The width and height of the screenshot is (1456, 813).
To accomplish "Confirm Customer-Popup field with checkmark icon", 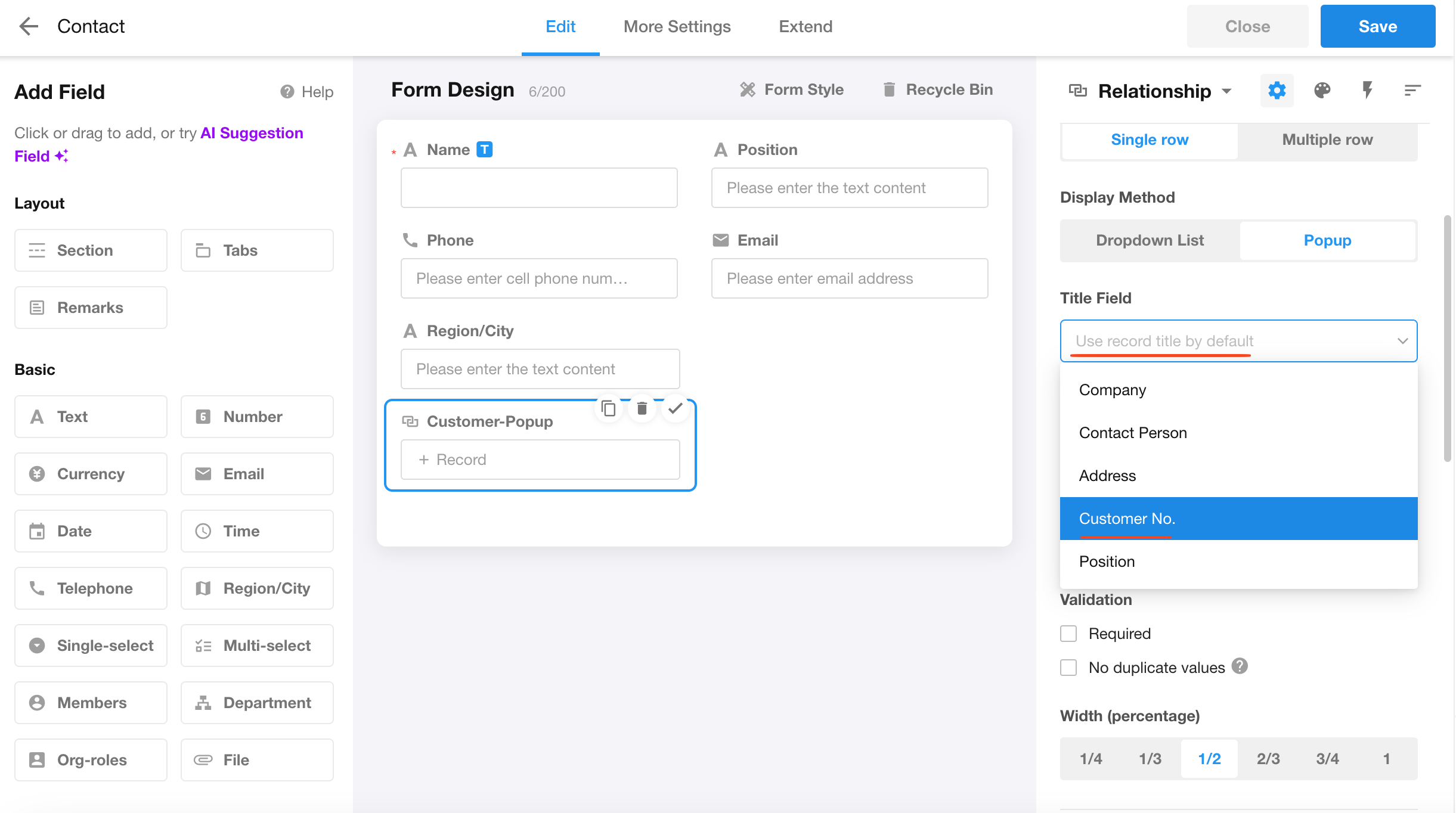I will click(x=675, y=409).
